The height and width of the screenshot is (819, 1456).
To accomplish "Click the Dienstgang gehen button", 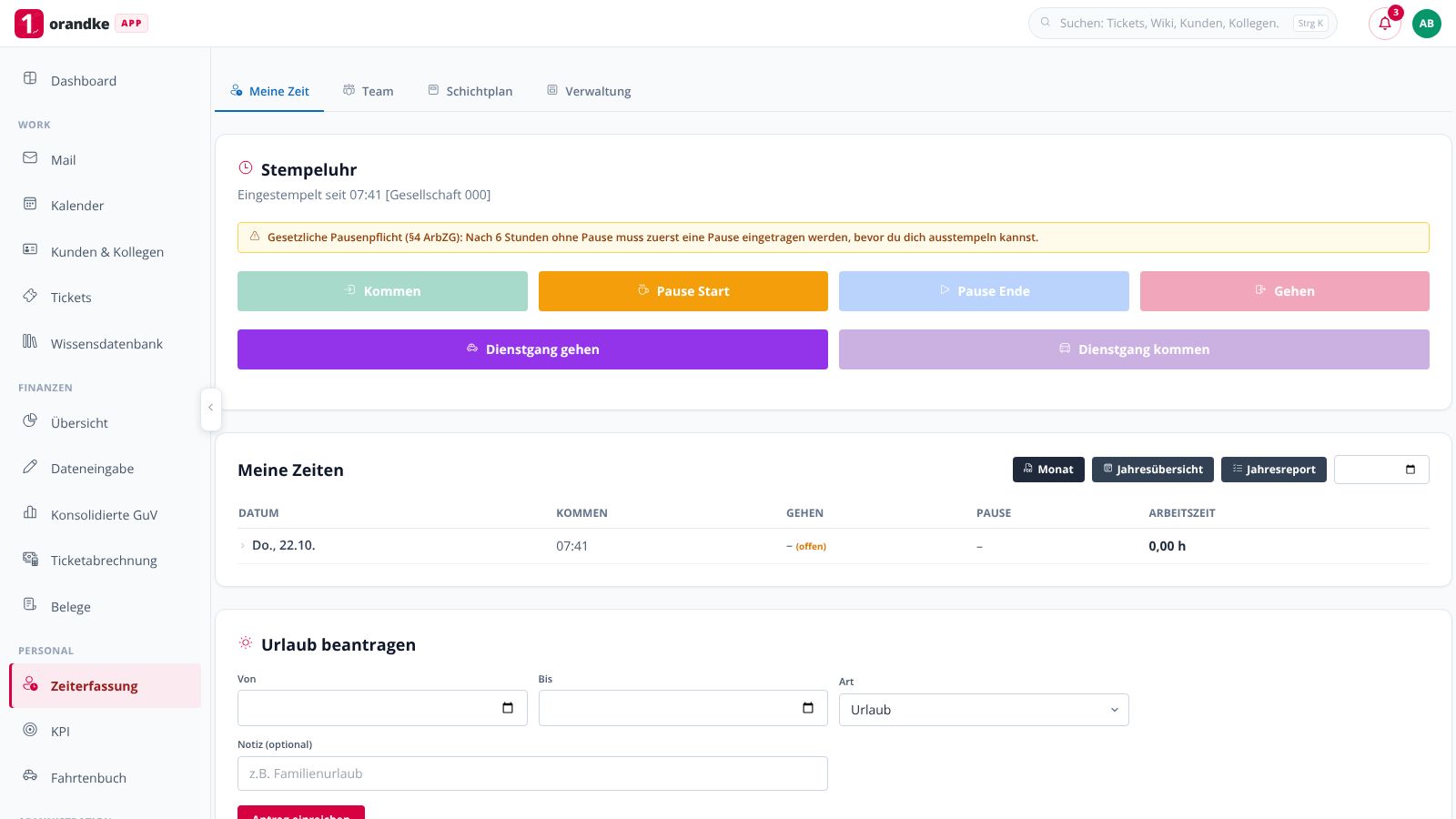I will pyautogui.click(x=532, y=349).
